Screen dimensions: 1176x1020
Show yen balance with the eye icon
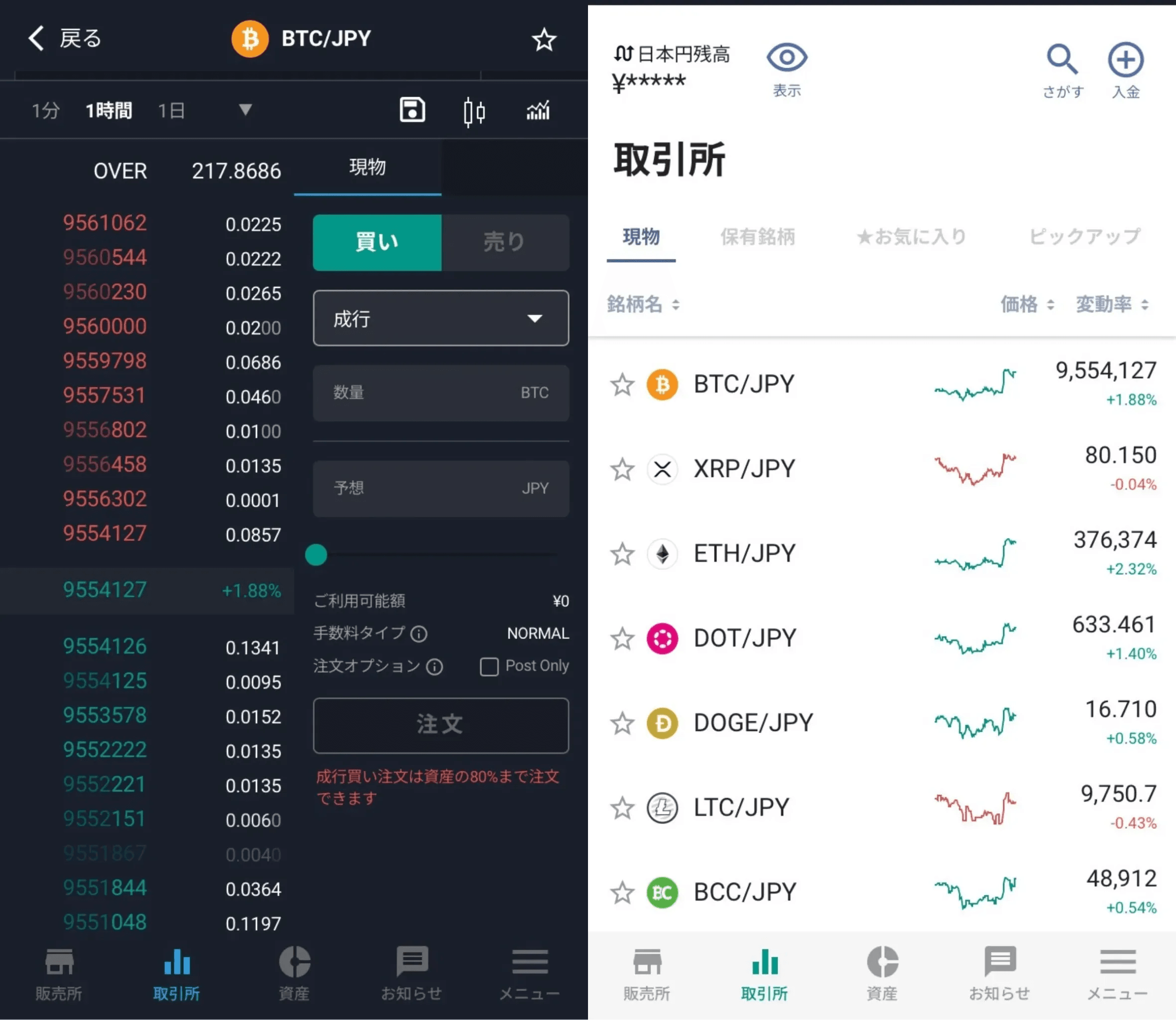(x=787, y=57)
